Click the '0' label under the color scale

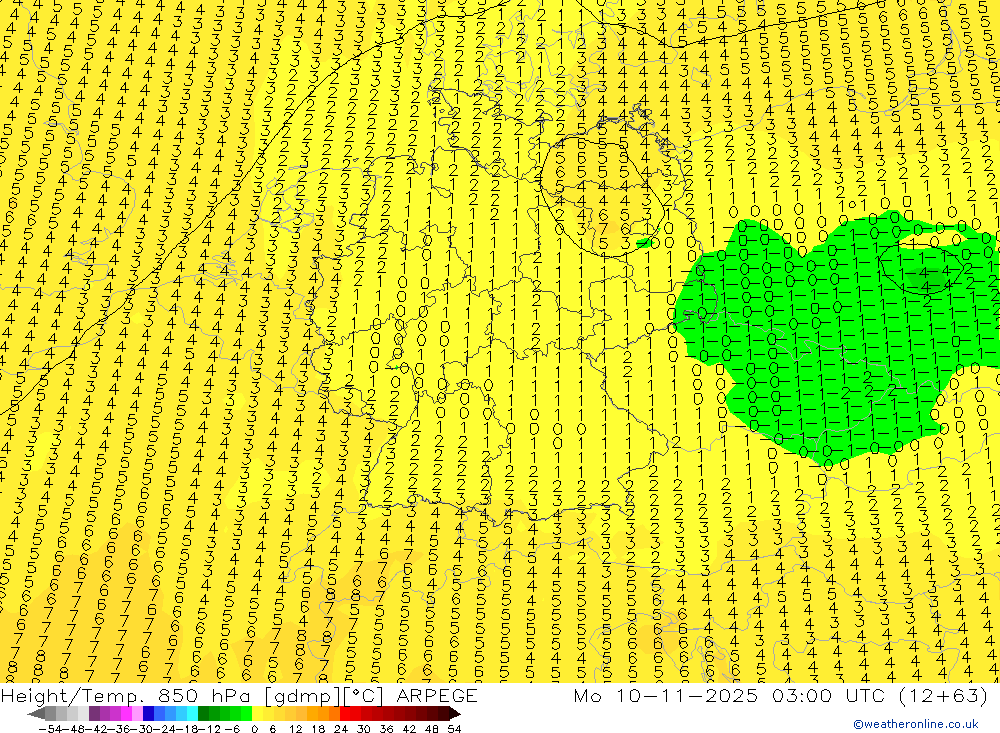click(x=254, y=729)
